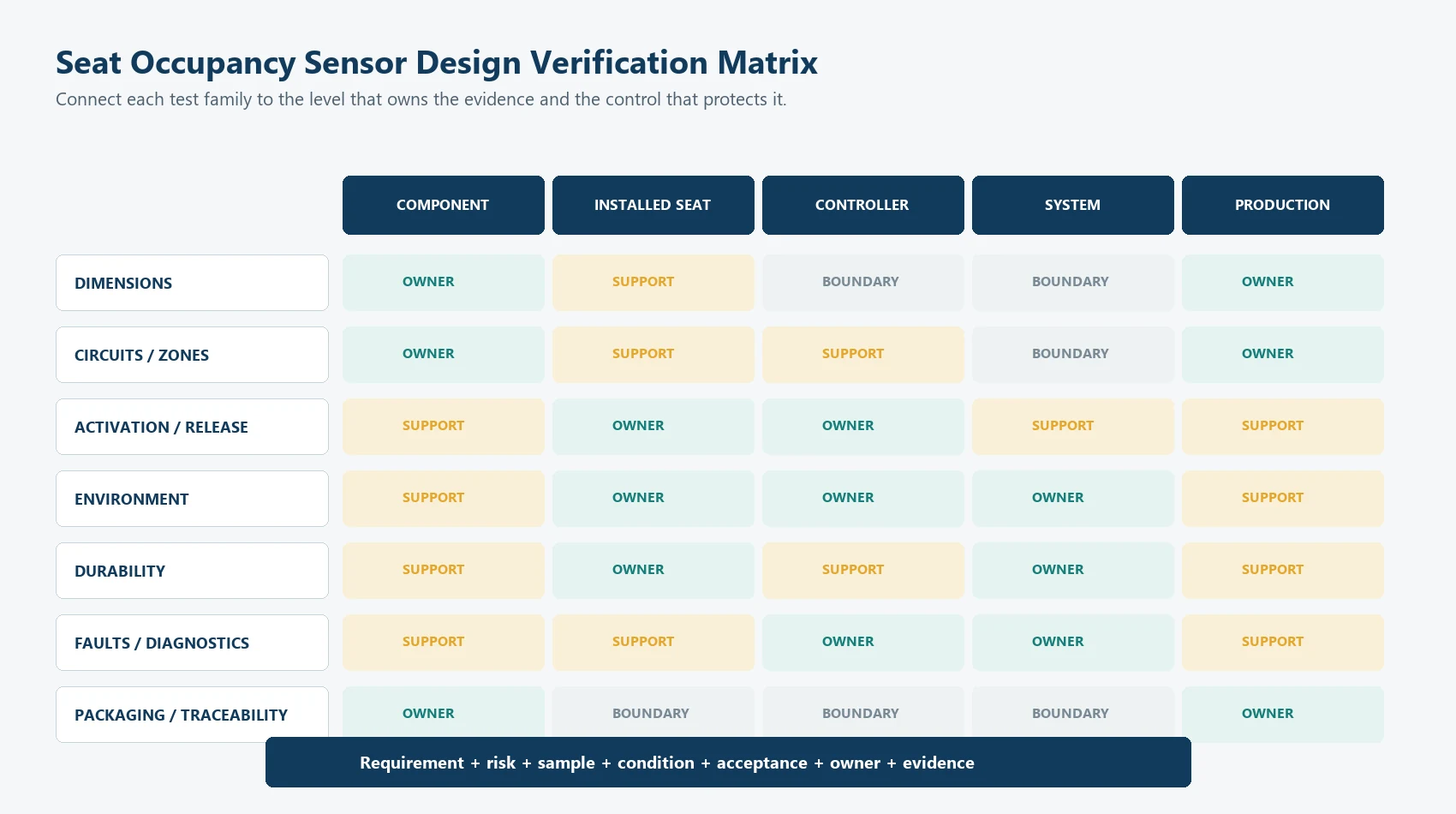The image size is (1456, 814).
Task: Click OWNER cell for Faults / Diagnostics under System
Action: pos(1073,643)
